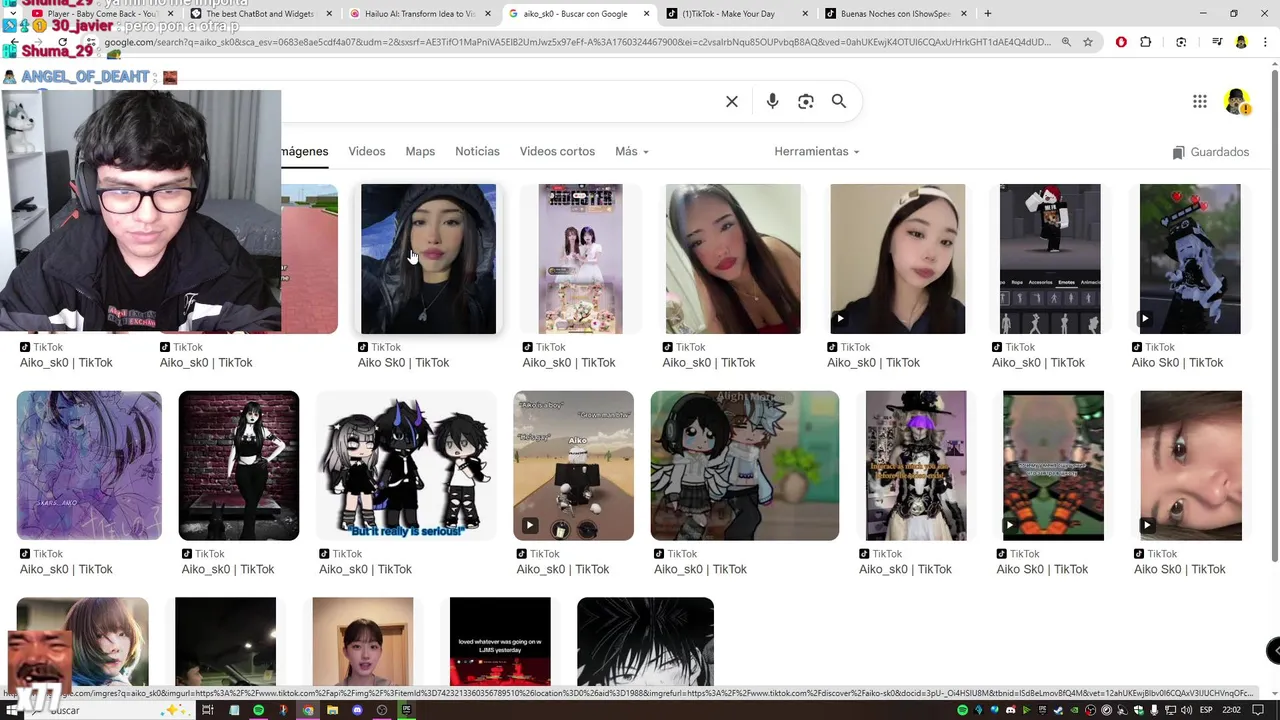Open the two girls pink TikTok thumbnail
This screenshot has width=1280, height=720.
coord(580,259)
